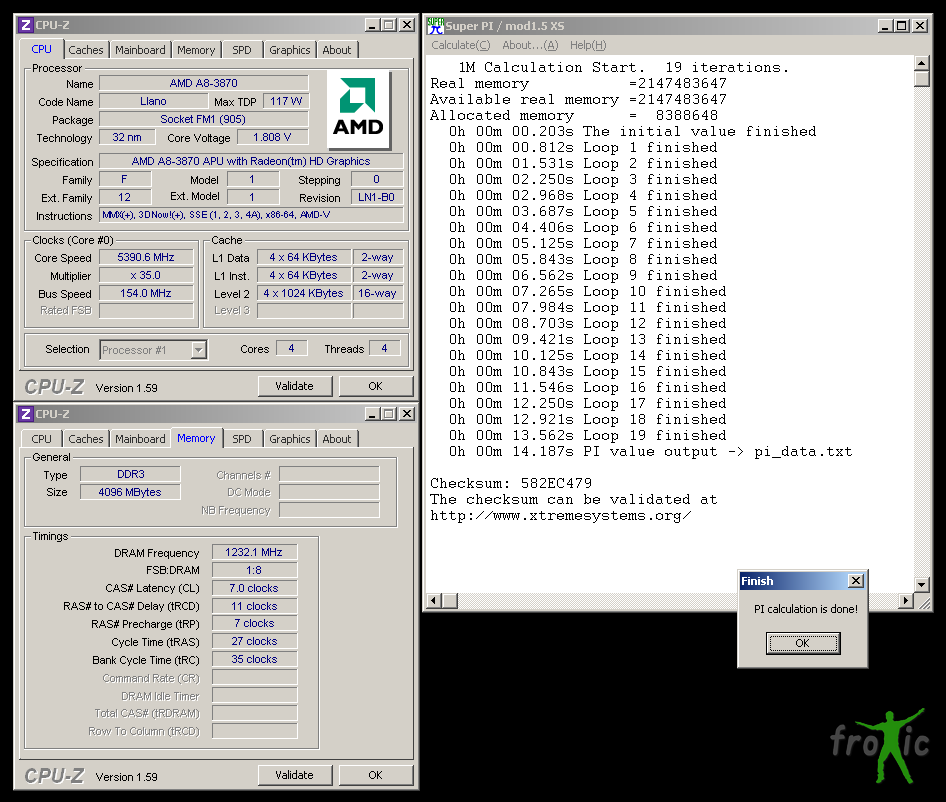Click the Loop 19 finished line in Super PI
946x802 pixels.
588,436
